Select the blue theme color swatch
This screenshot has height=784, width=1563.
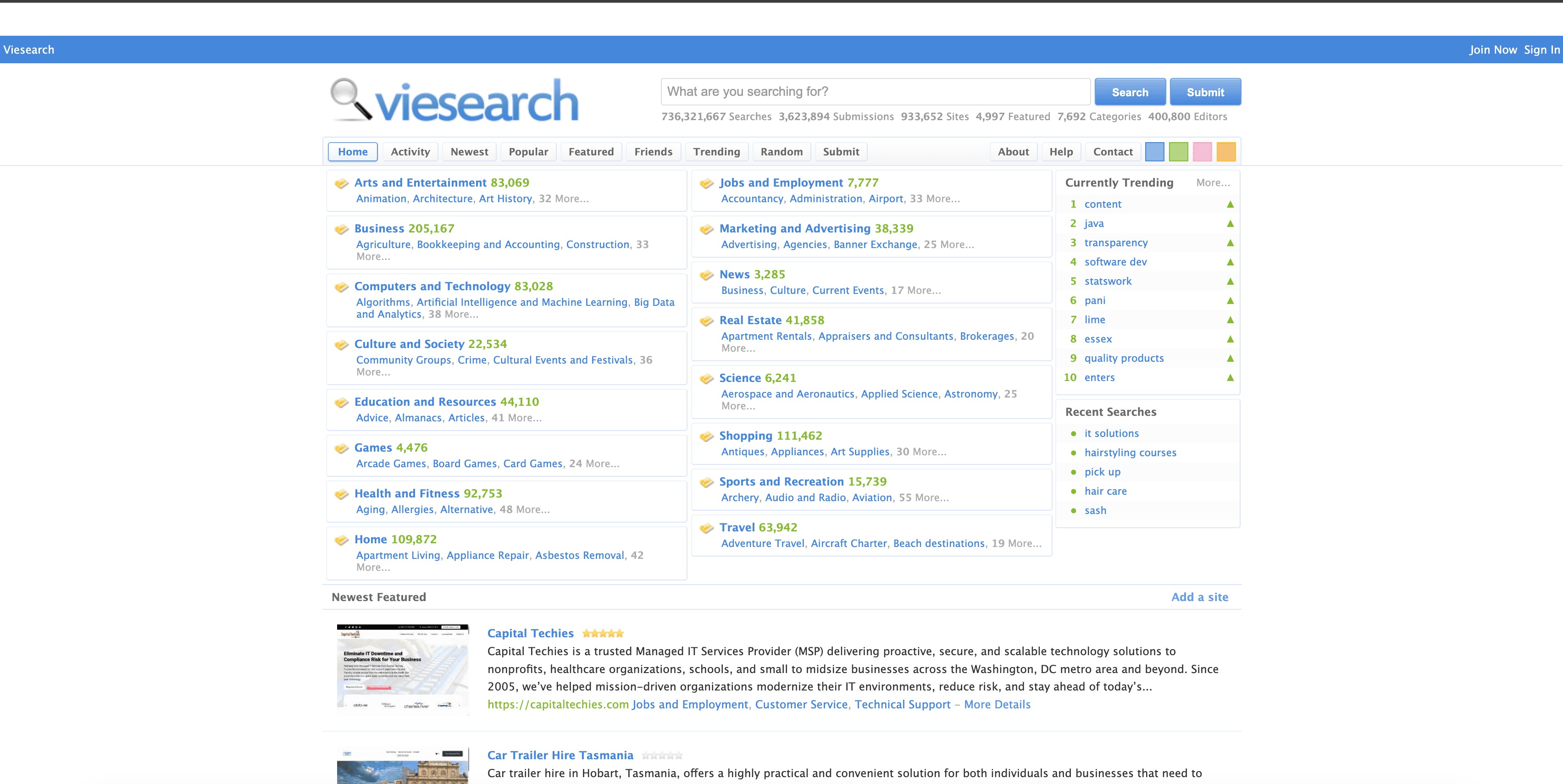click(x=1154, y=152)
